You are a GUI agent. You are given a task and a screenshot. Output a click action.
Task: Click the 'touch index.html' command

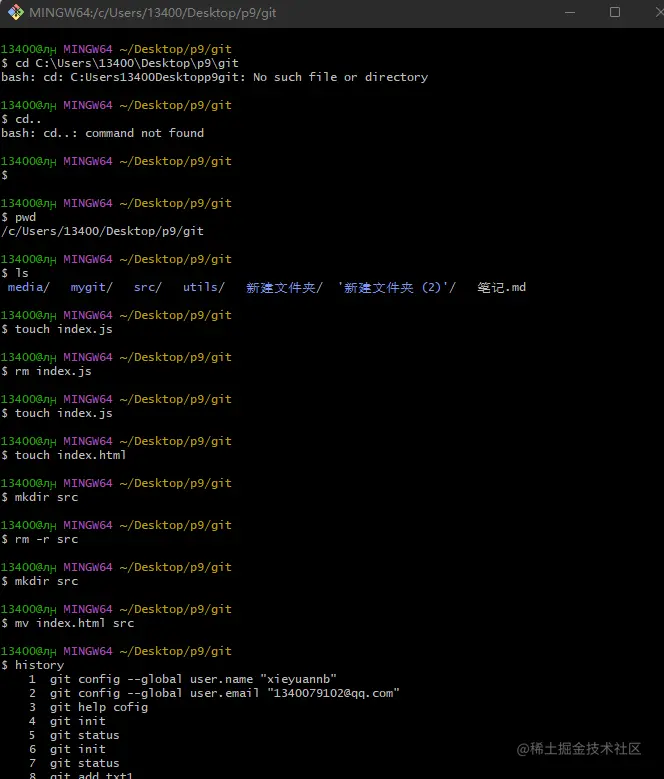click(64, 455)
